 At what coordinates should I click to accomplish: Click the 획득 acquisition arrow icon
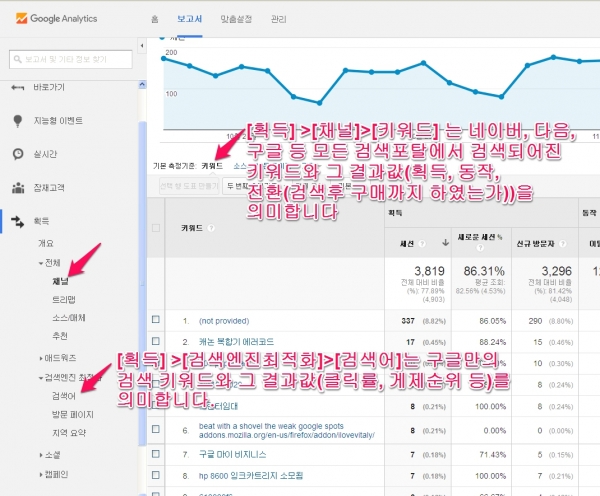coord(17,221)
